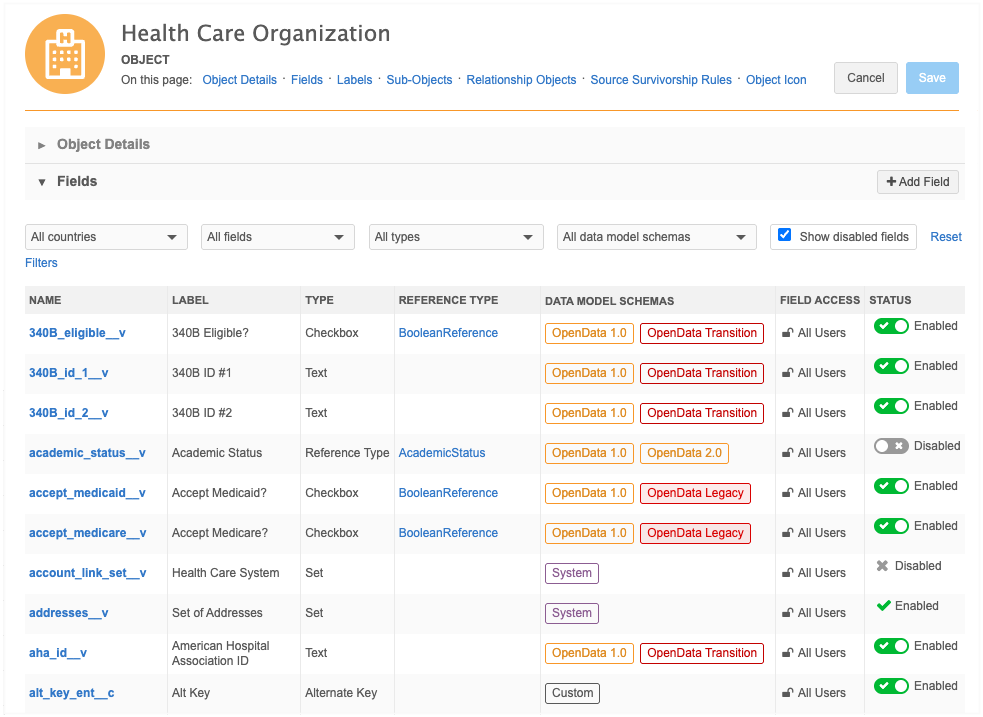Click green checkmark icon for addresses__v

[883, 606]
